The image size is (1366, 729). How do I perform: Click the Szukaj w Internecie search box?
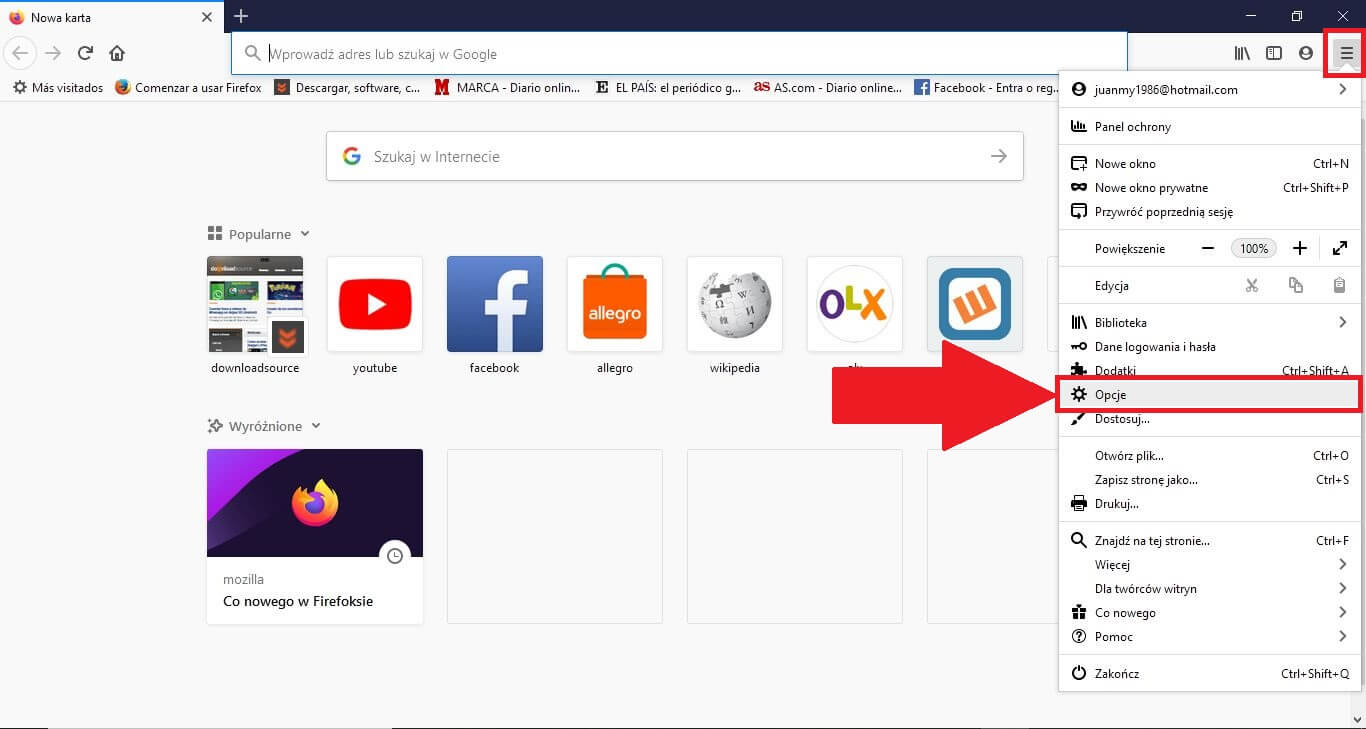[x=674, y=156]
